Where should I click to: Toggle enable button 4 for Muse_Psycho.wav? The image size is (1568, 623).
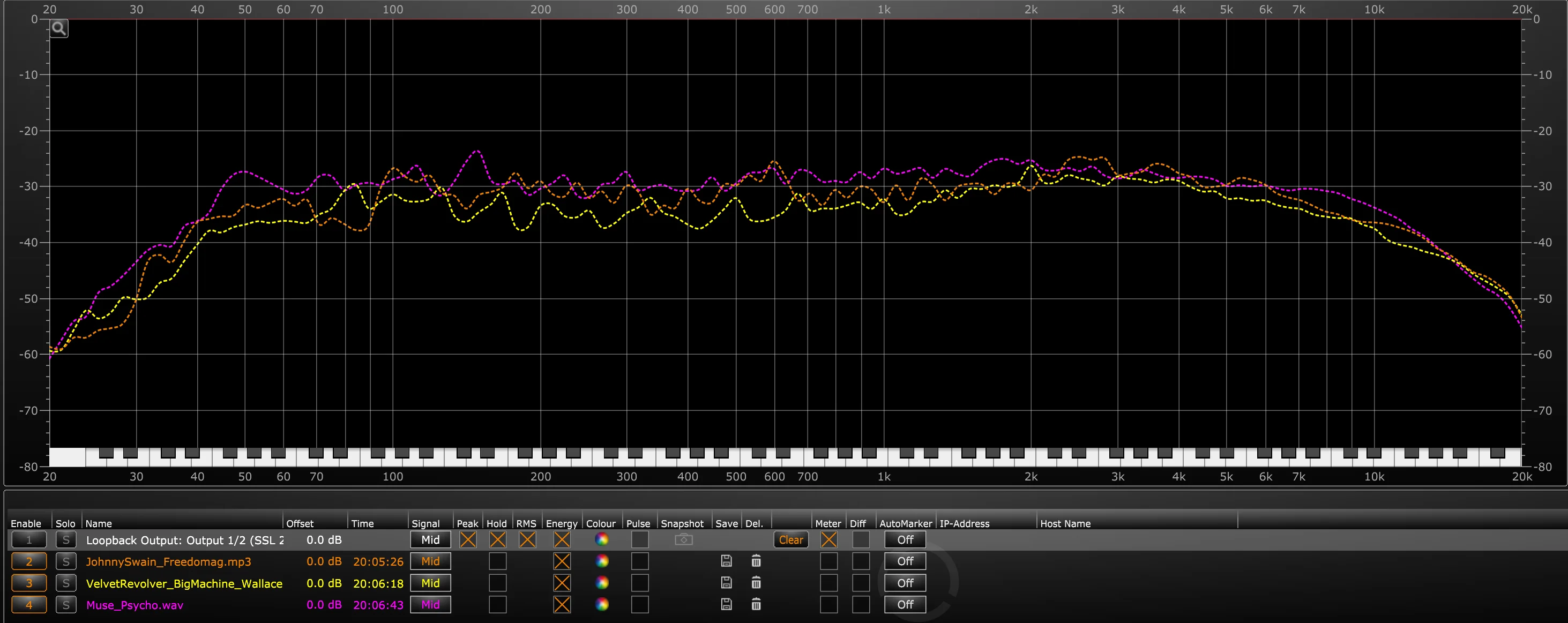[28, 605]
